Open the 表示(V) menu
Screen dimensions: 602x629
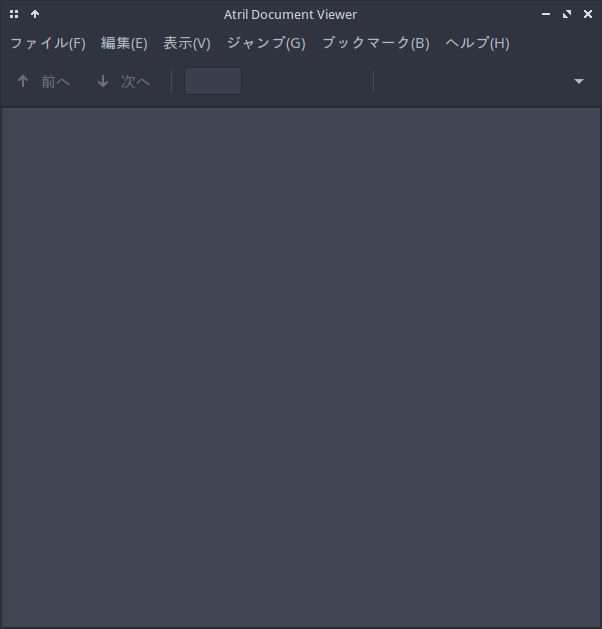(x=187, y=43)
